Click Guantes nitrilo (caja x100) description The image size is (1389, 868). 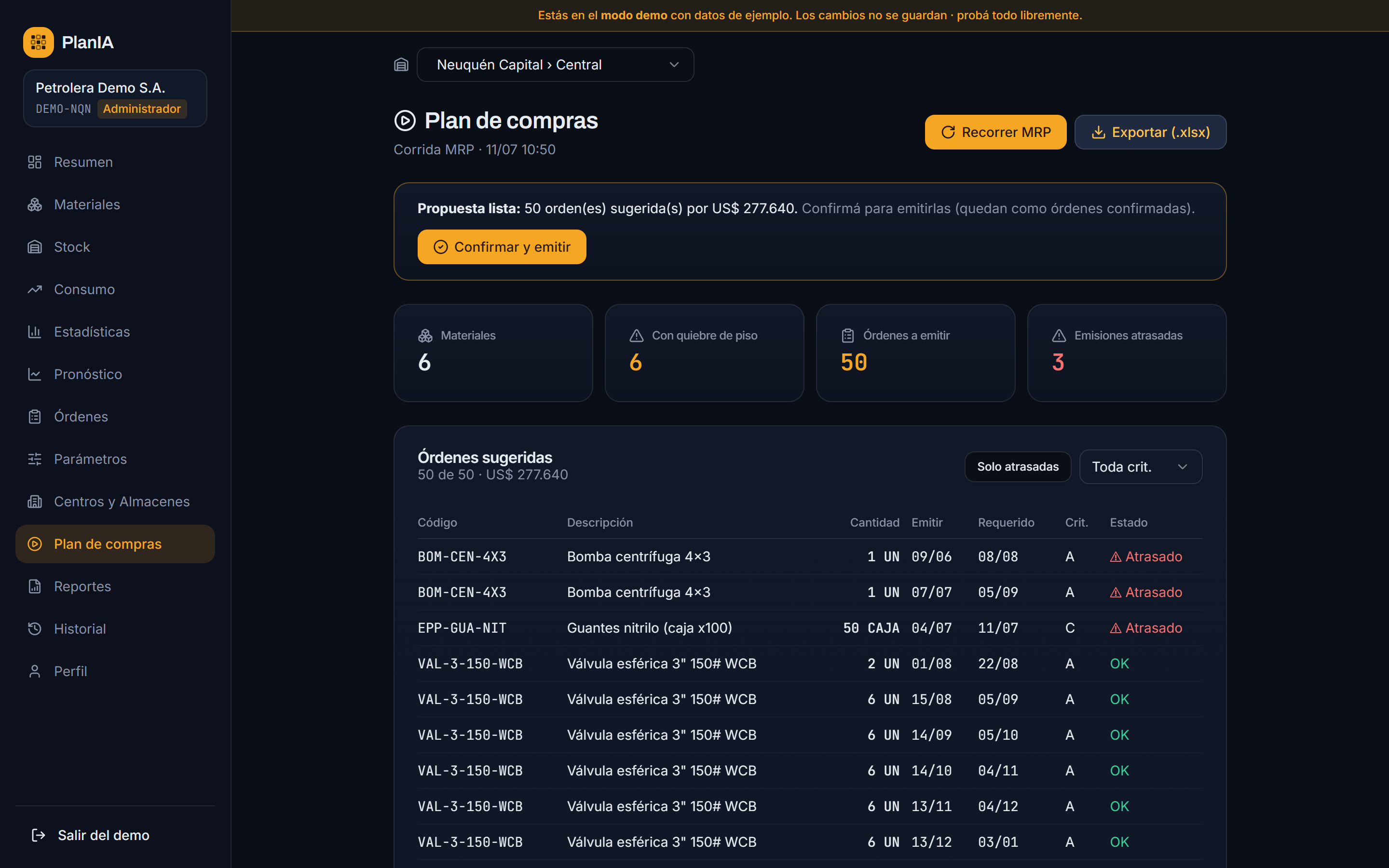click(x=649, y=628)
